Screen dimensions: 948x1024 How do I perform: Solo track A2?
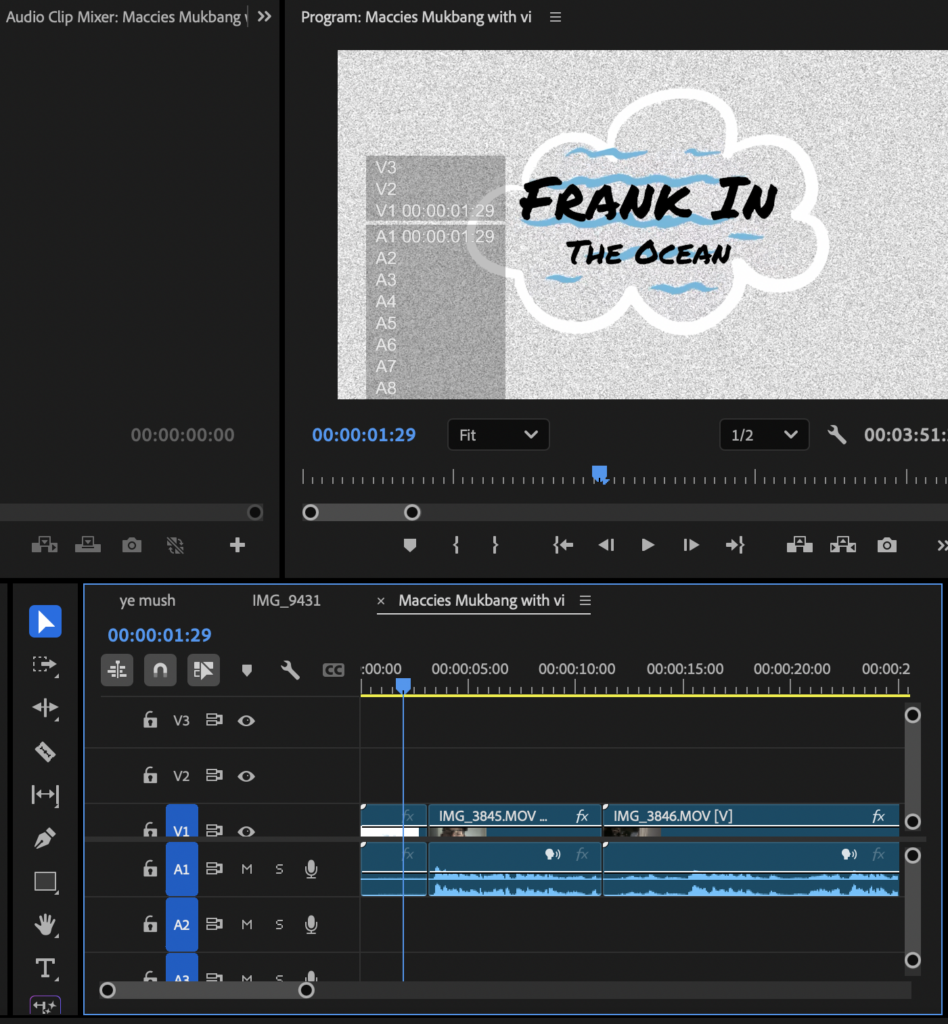click(x=279, y=924)
